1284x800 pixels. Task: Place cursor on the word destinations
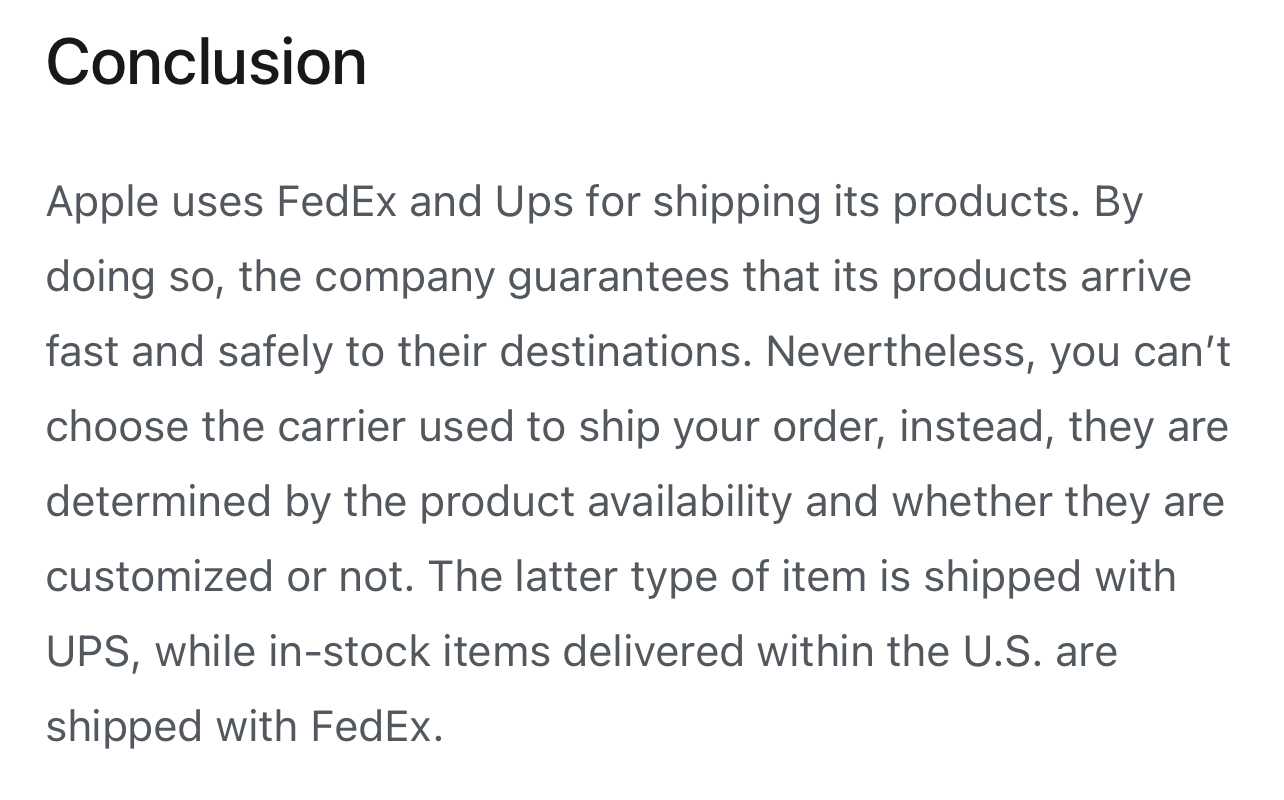(x=625, y=352)
